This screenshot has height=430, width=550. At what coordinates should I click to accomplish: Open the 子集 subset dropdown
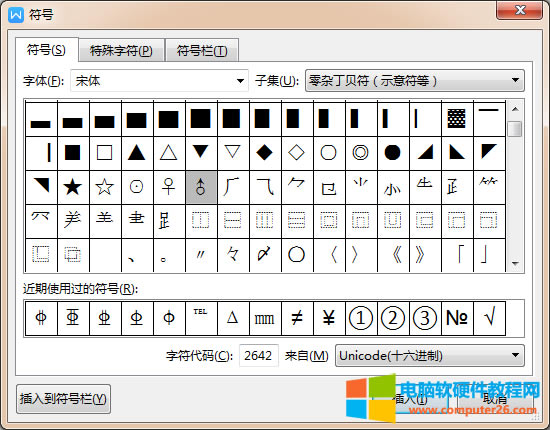pyautogui.click(x=415, y=81)
